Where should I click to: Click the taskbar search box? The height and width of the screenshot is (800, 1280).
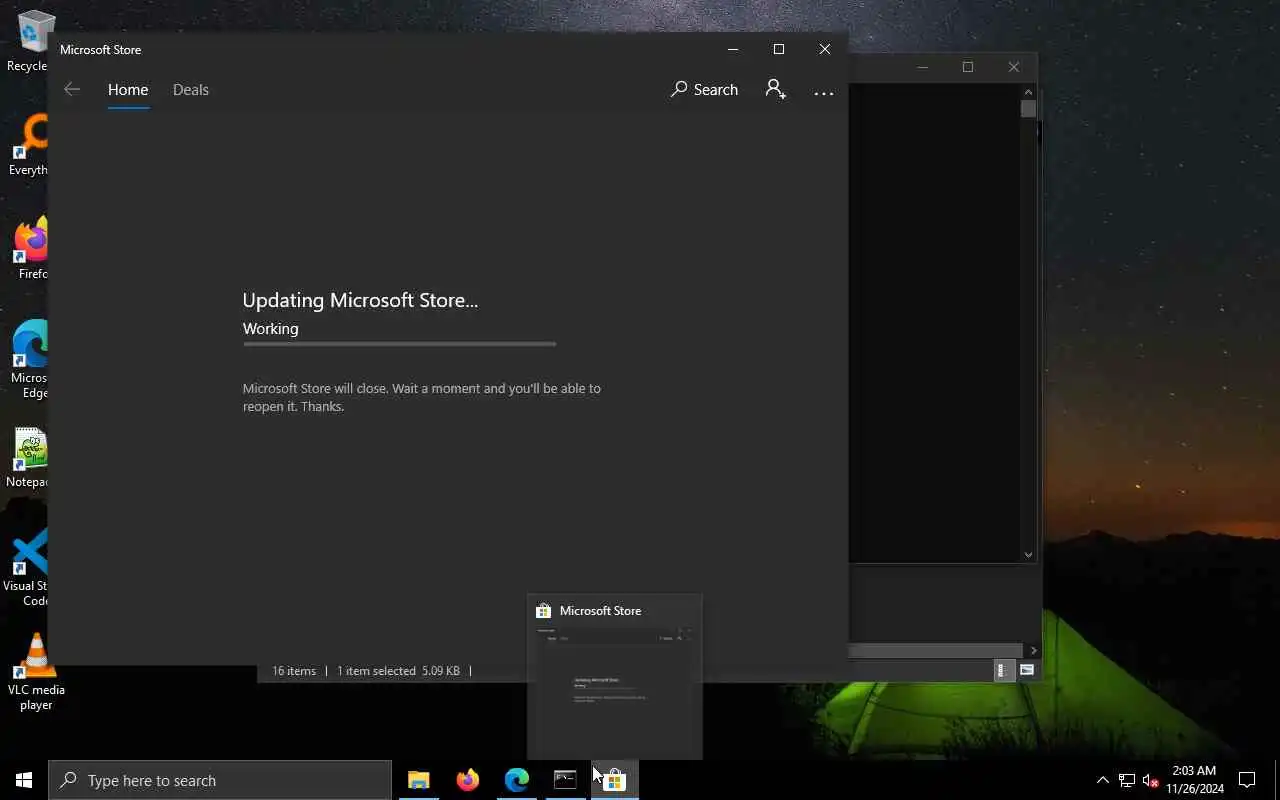[220, 780]
